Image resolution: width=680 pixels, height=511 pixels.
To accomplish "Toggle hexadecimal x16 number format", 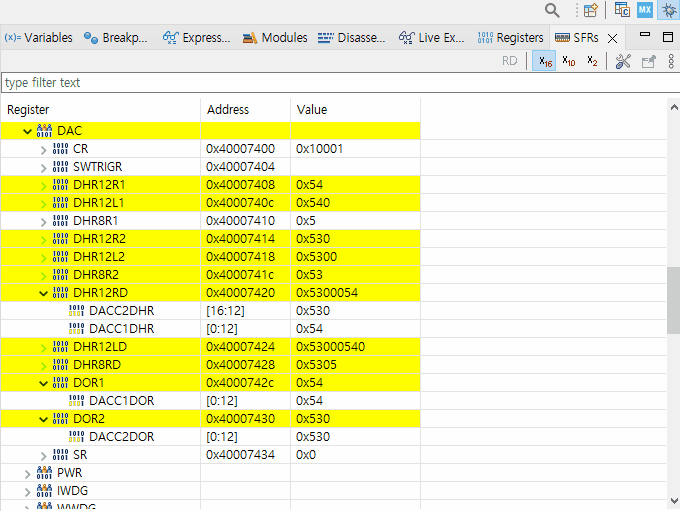I will 545,61.
